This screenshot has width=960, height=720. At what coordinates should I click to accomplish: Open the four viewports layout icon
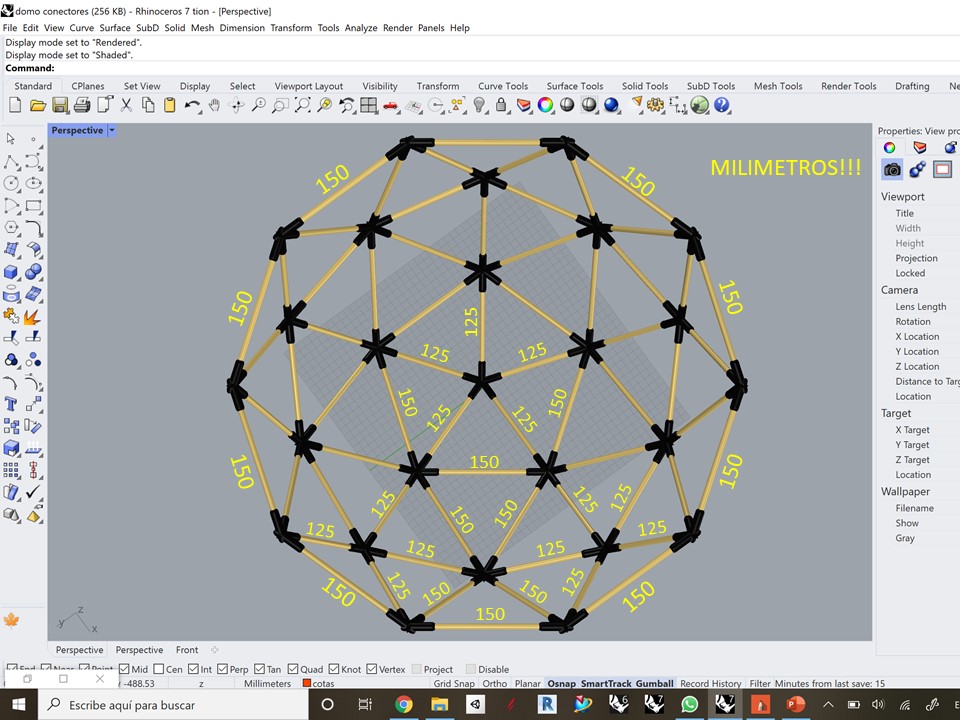[369, 105]
